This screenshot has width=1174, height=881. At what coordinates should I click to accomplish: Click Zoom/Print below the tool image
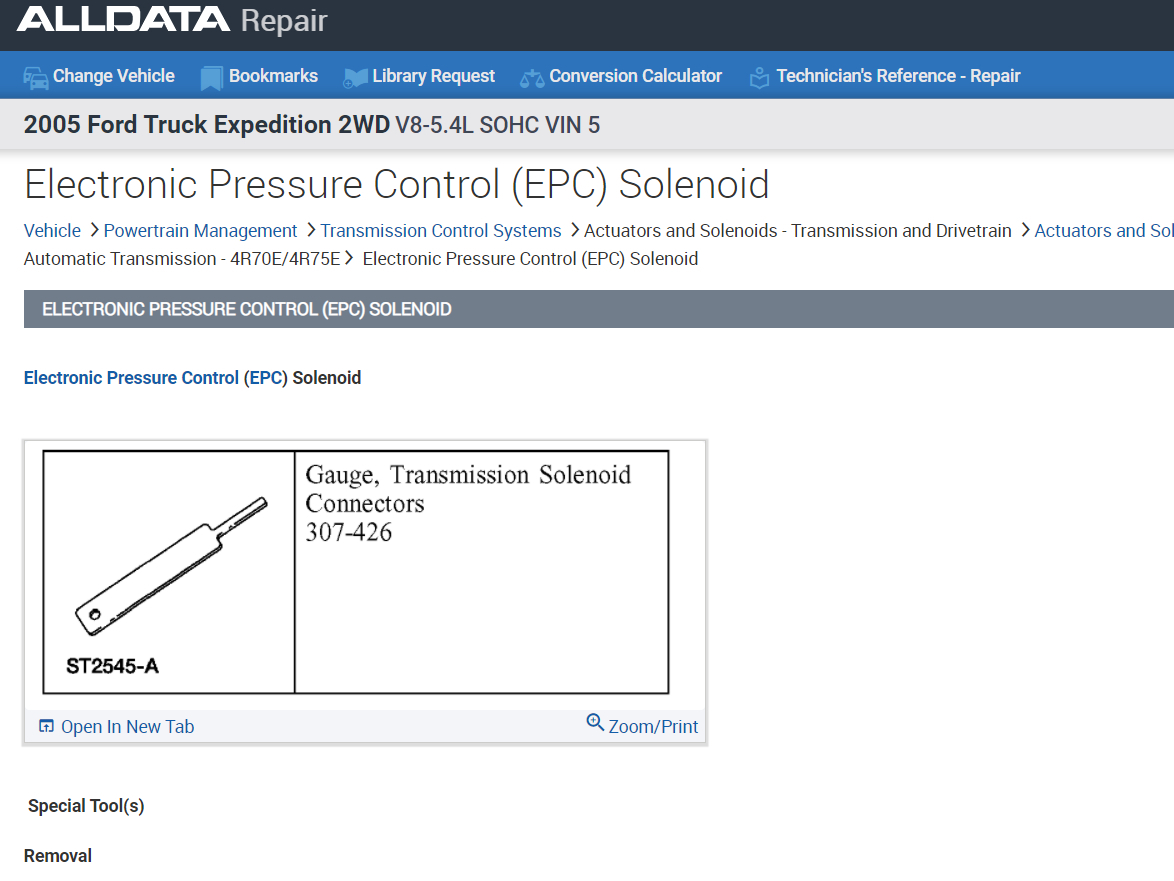tap(653, 727)
